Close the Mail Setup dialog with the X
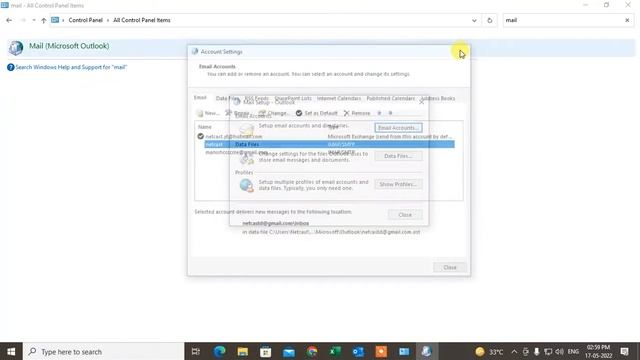The width and height of the screenshot is (640, 360). coord(421,102)
